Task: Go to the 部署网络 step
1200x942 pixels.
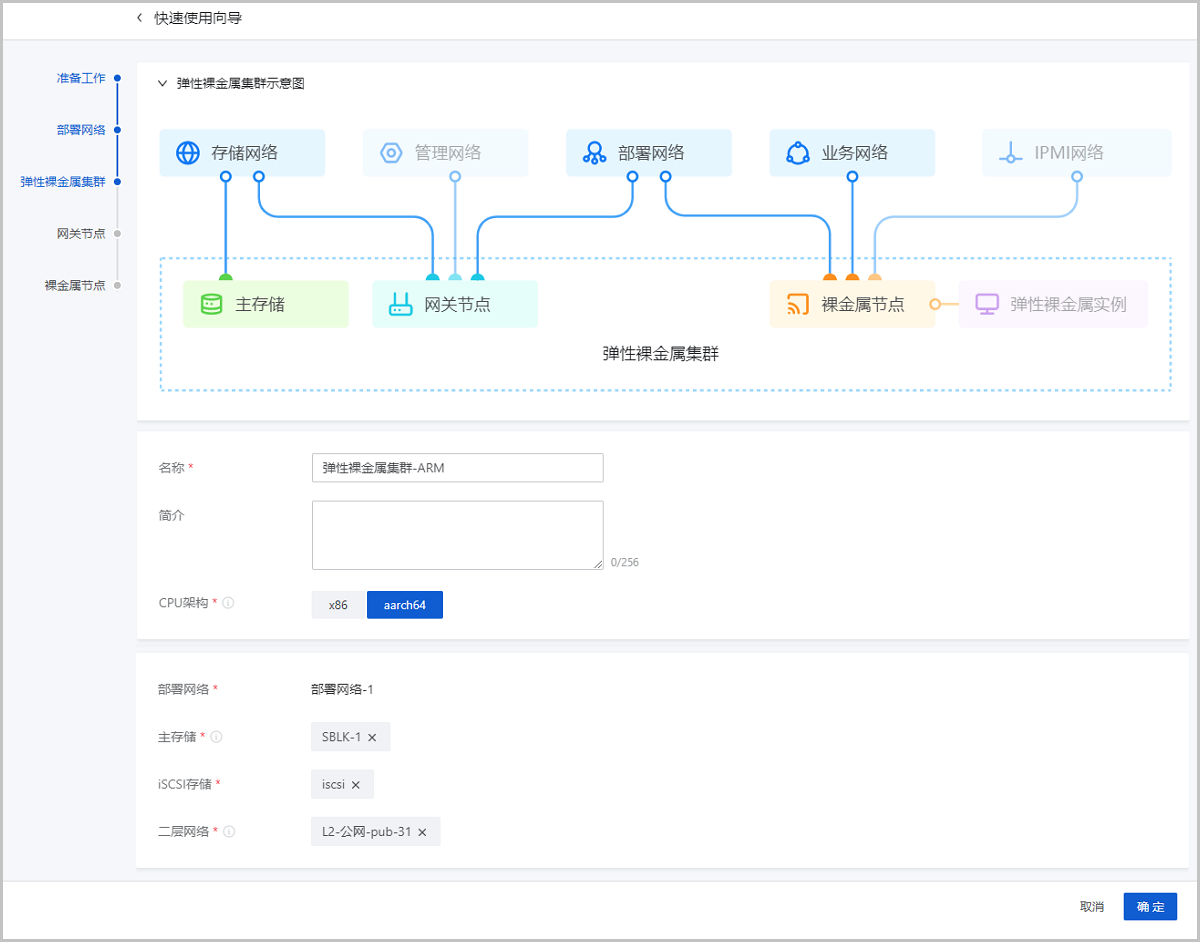Action: pyautogui.click(x=81, y=130)
